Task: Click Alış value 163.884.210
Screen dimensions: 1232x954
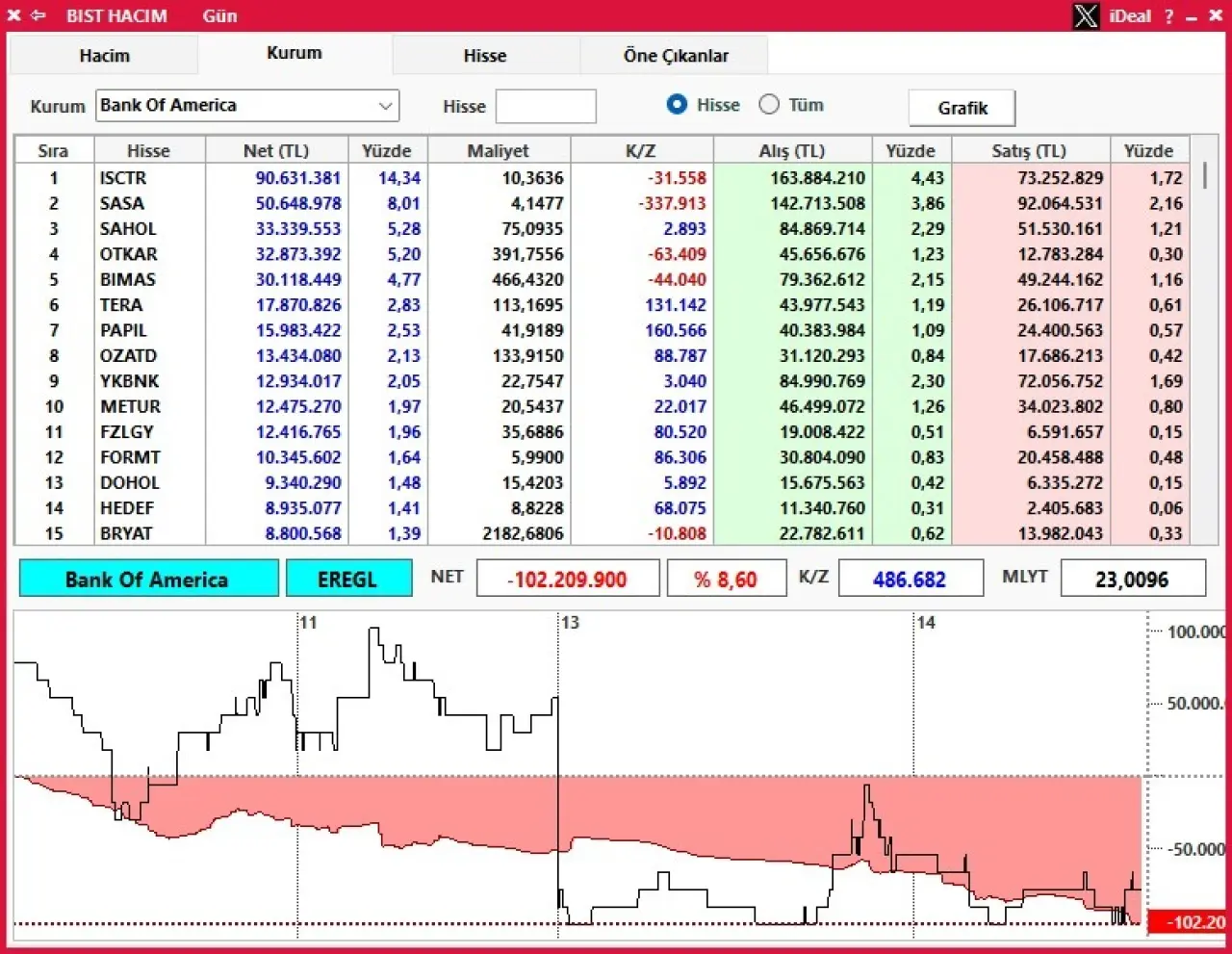Action: tap(817, 178)
